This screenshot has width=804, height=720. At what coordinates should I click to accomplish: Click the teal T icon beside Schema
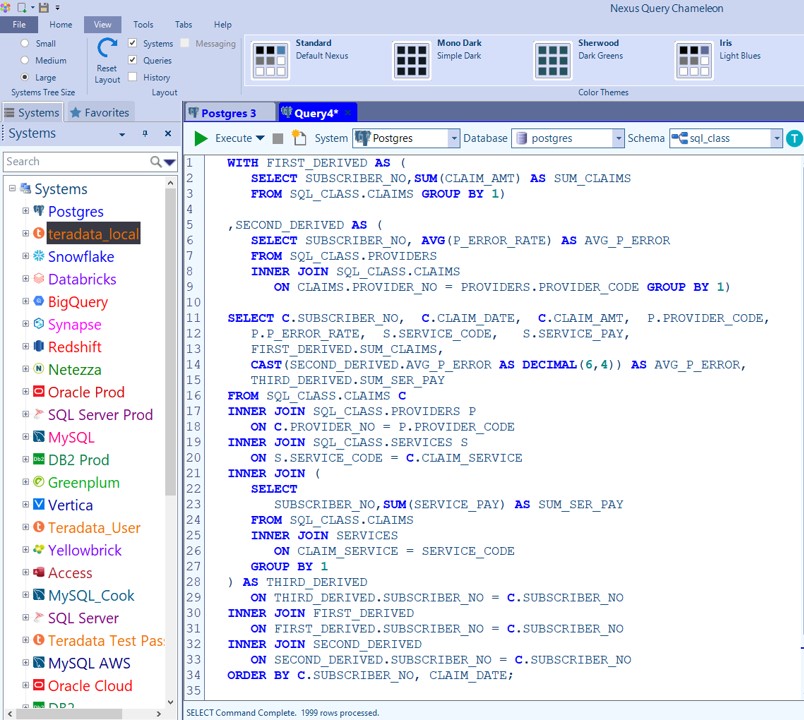(794, 139)
